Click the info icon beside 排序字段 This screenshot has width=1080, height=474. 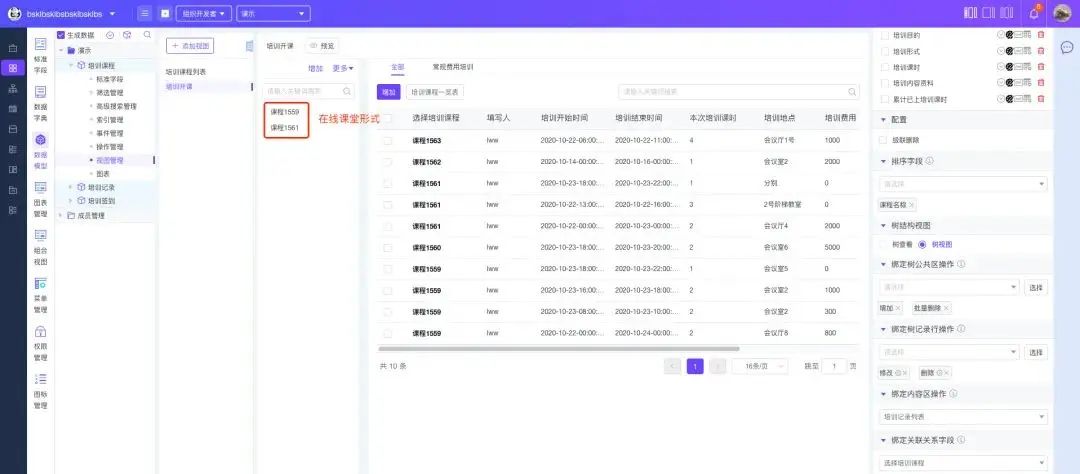930,161
